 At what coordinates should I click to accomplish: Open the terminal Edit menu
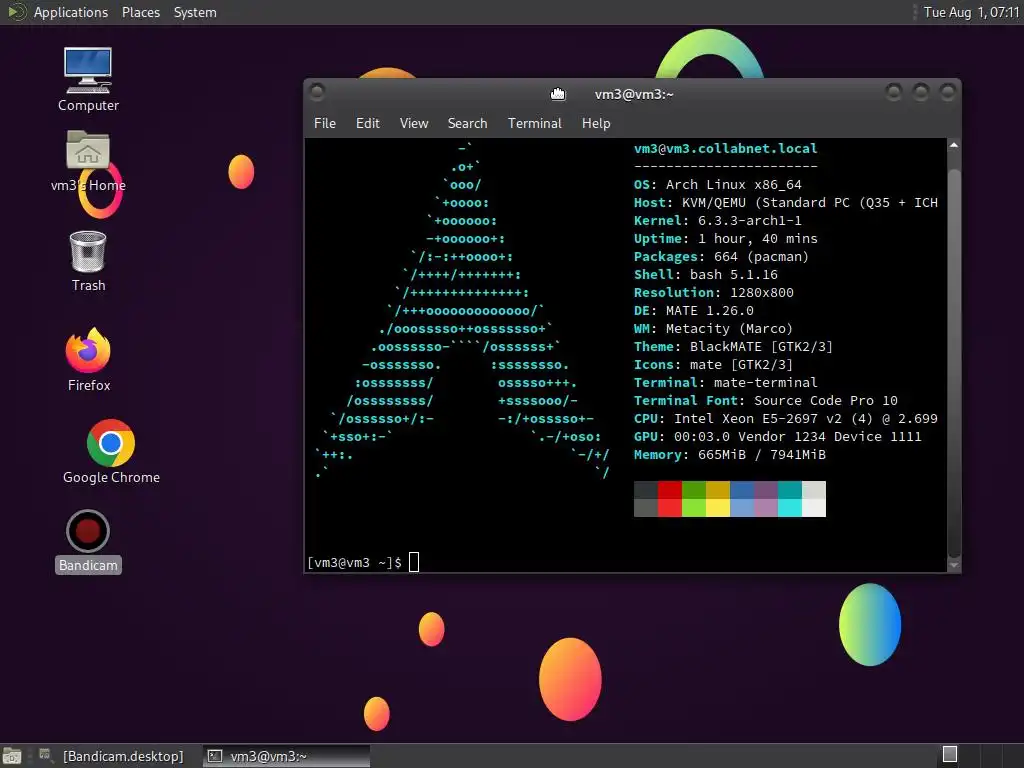[x=368, y=123]
